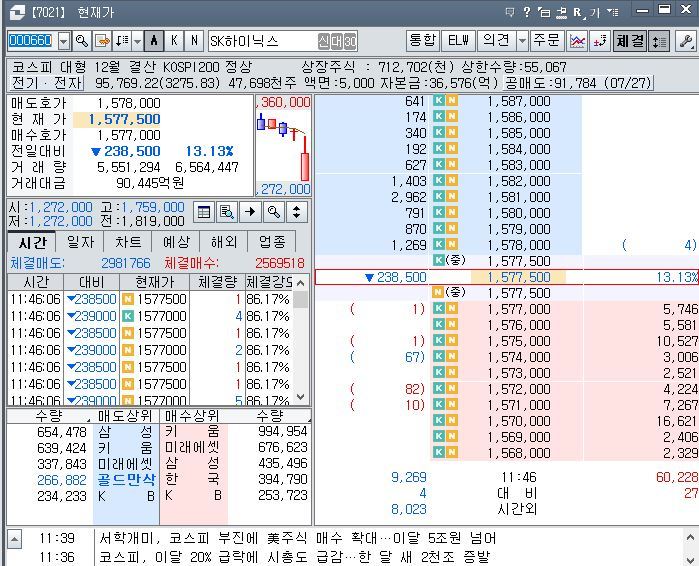Click the K icon on the 1,587,000 row
The width and height of the screenshot is (699, 566).
[439, 101]
